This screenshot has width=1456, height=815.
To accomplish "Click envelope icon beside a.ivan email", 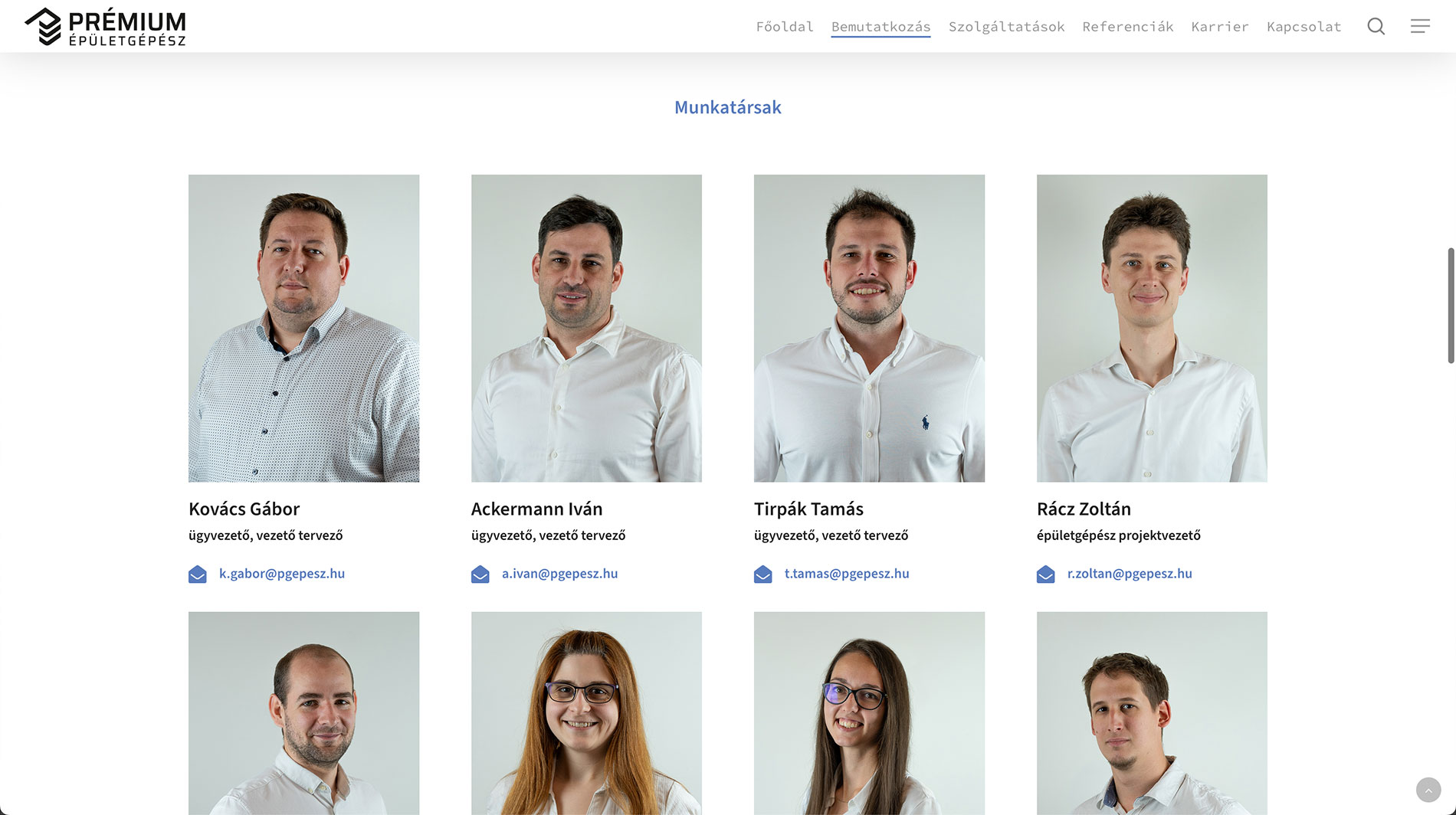I will tap(480, 574).
